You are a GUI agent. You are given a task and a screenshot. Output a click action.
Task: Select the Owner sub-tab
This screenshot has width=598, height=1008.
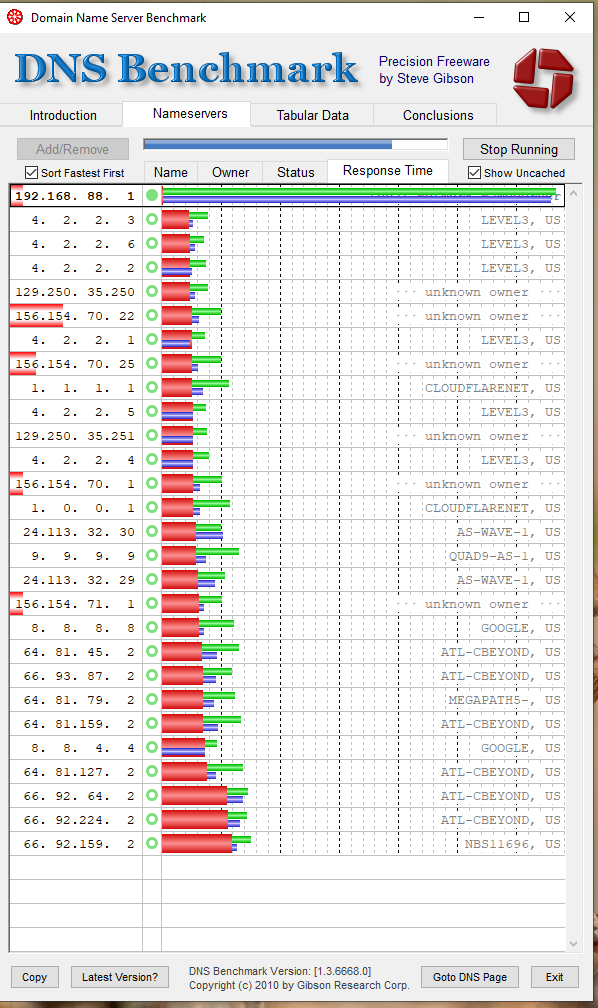click(230, 172)
